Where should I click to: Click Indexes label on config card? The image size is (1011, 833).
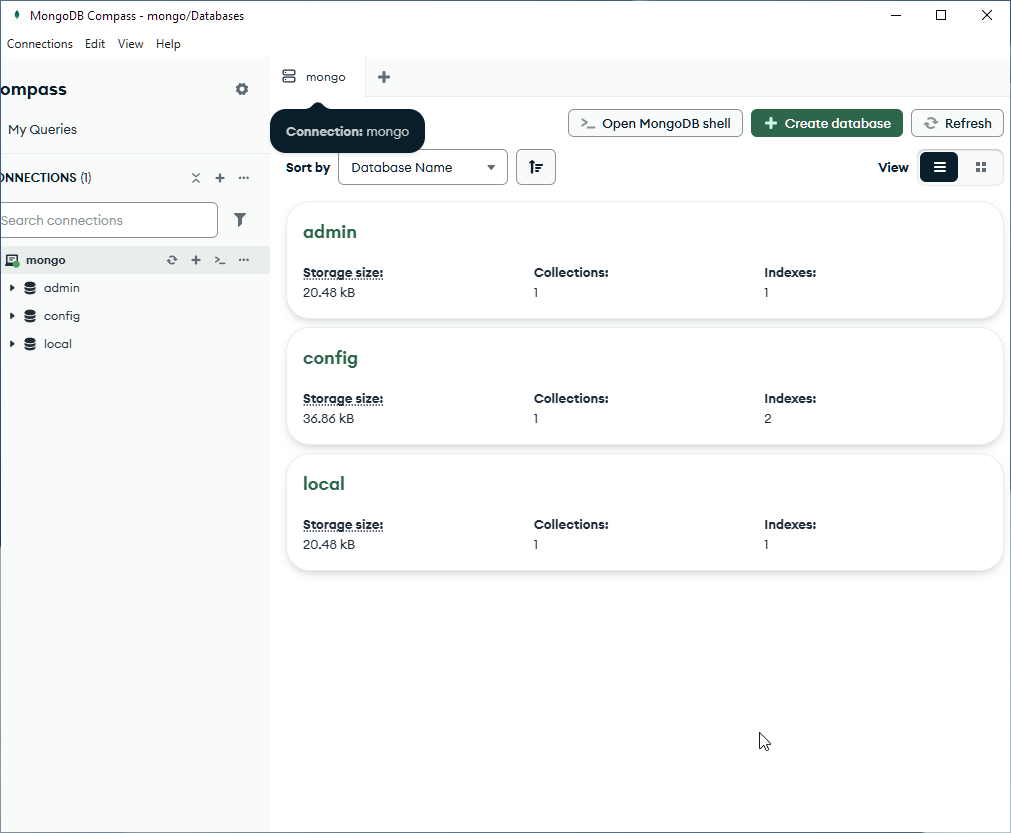[790, 398]
